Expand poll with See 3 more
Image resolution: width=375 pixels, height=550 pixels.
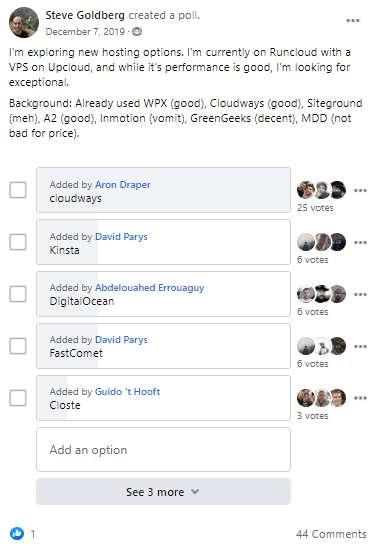163,492
